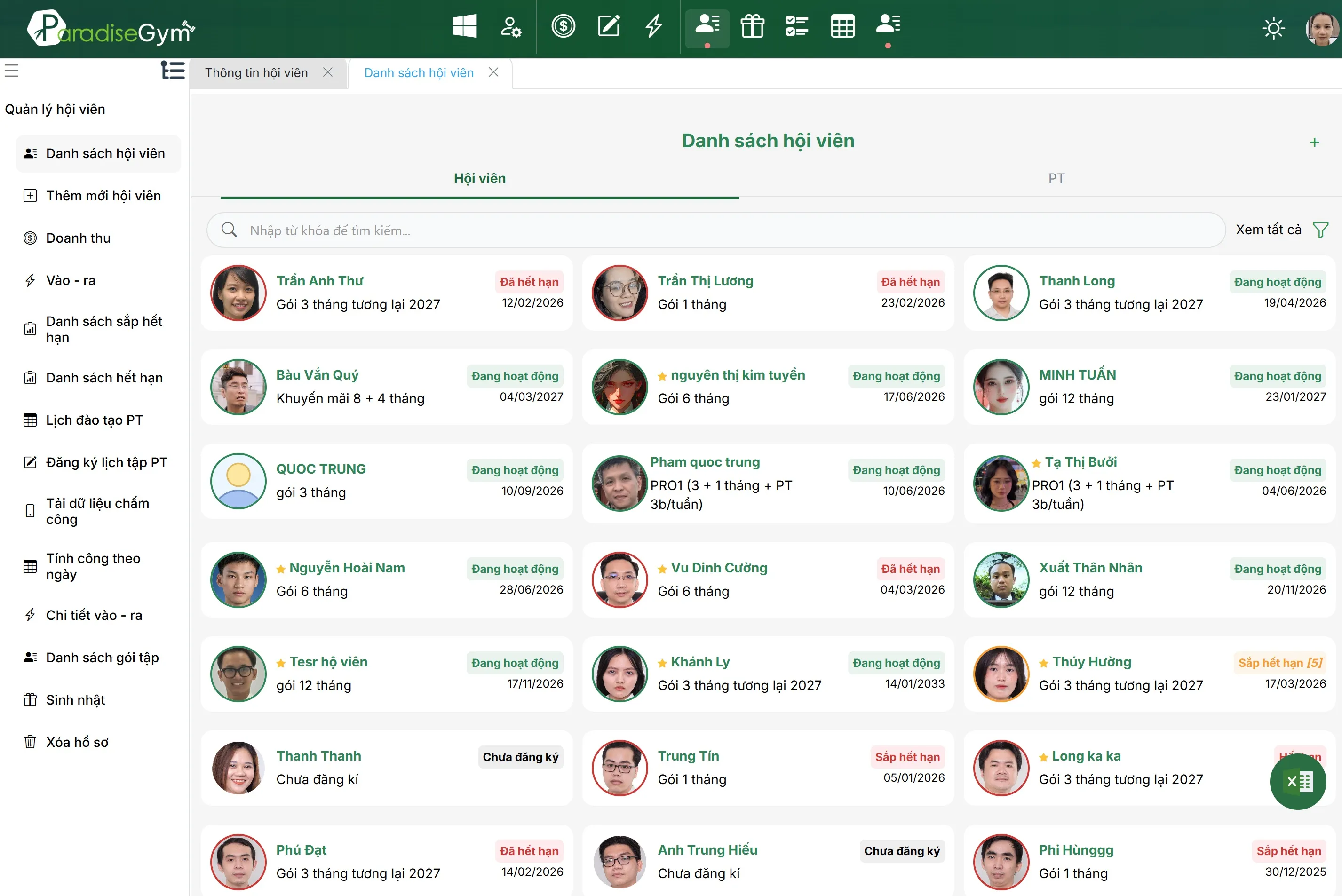
Task: Open Tính công theo ngày in sidebar
Action: 98,566
